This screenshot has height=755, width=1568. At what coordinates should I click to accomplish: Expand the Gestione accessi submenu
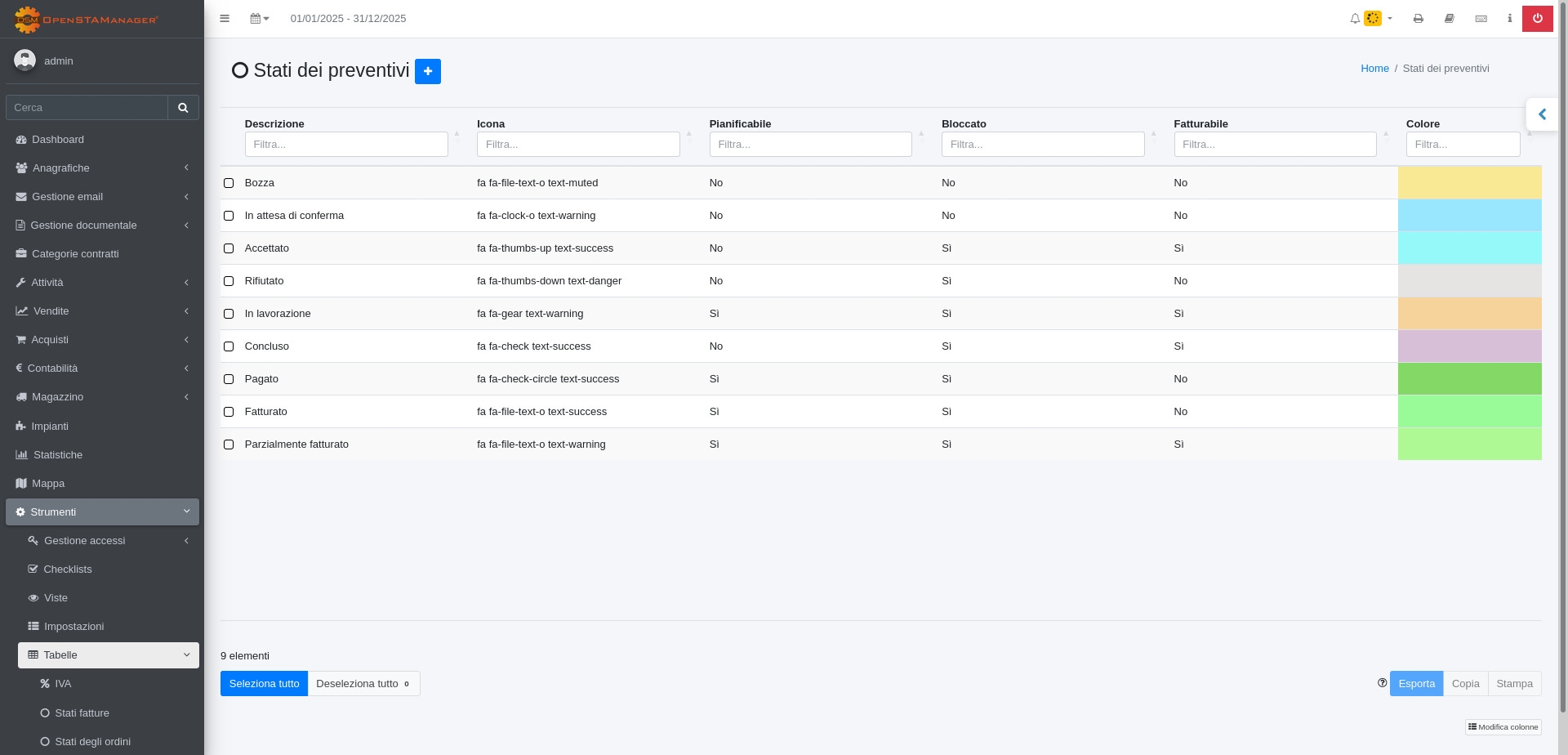pyautogui.click(x=108, y=540)
